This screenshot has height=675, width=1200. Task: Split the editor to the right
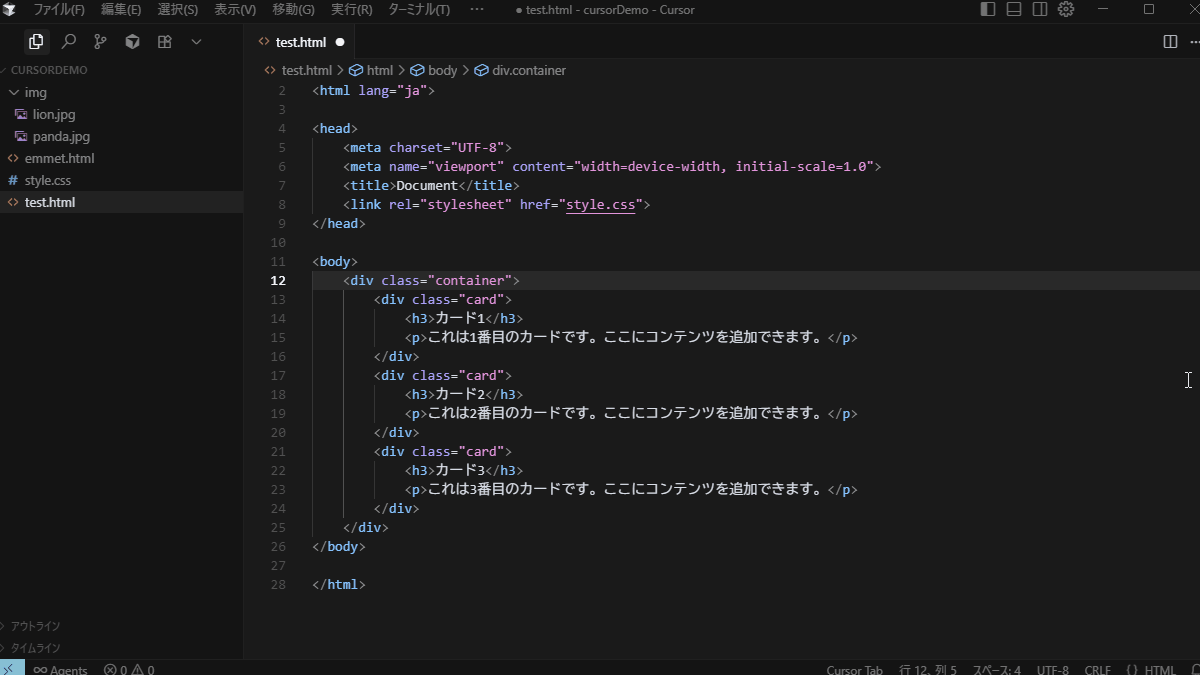(x=1170, y=42)
